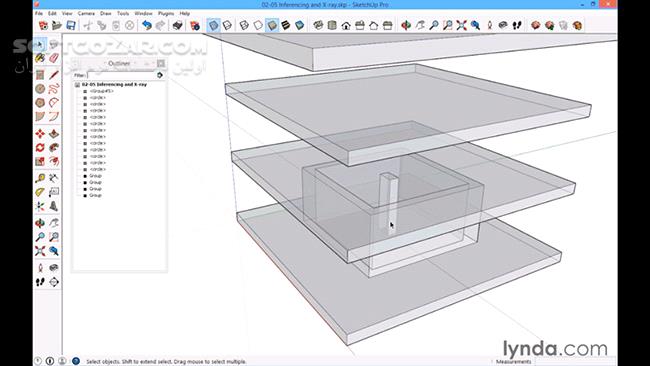Open Model Info from the toolbar

(195, 25)
